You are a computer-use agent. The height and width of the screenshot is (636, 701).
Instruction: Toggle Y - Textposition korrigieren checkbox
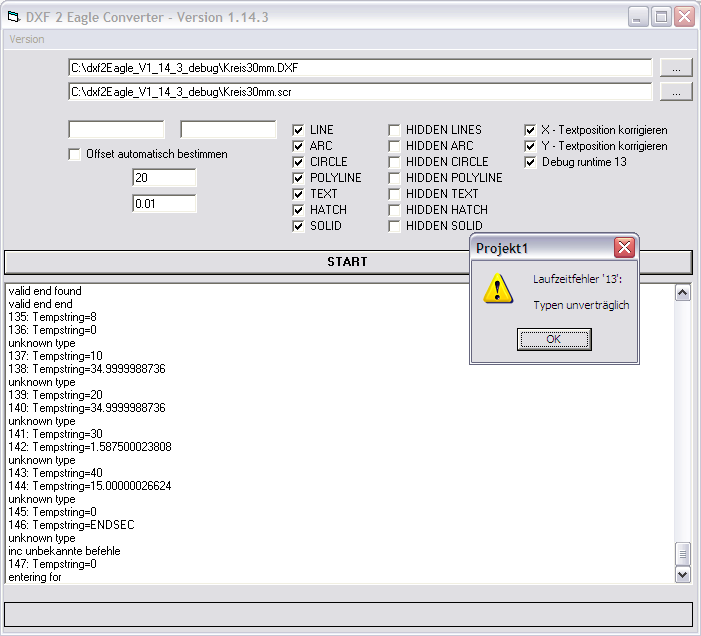(530, 146)
